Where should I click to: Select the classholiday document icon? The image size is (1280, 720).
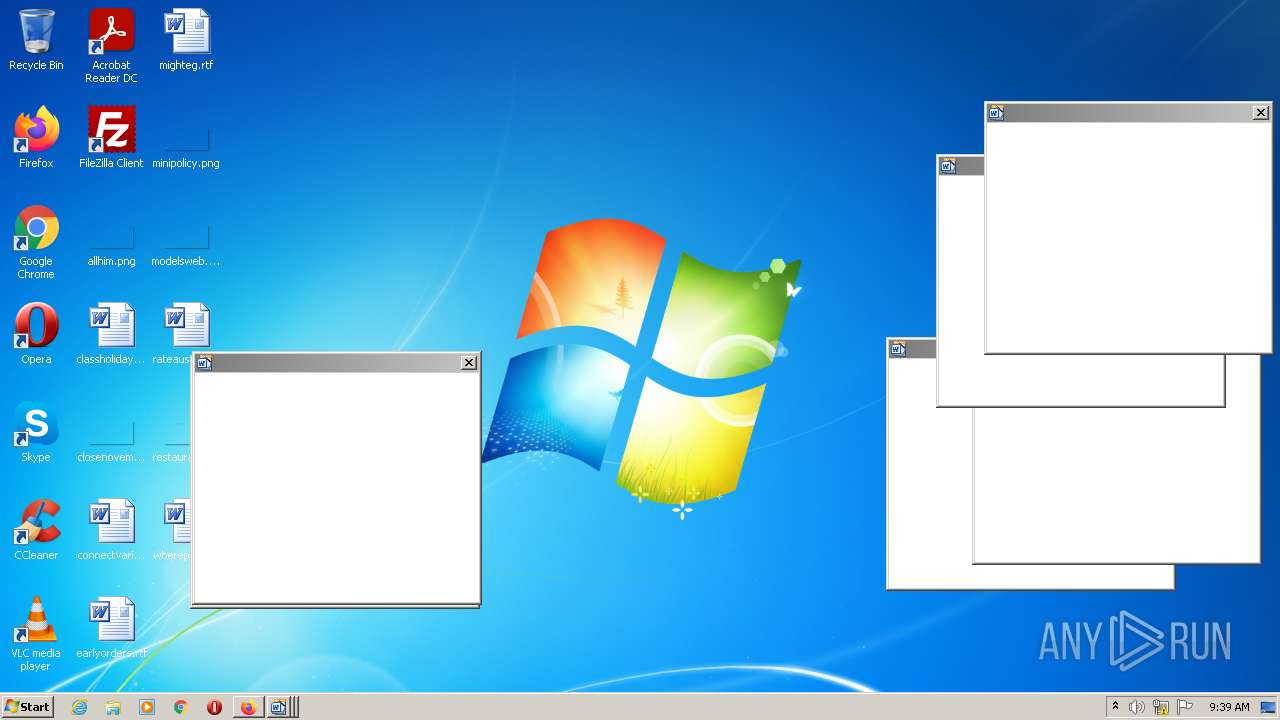click(111, 335)
